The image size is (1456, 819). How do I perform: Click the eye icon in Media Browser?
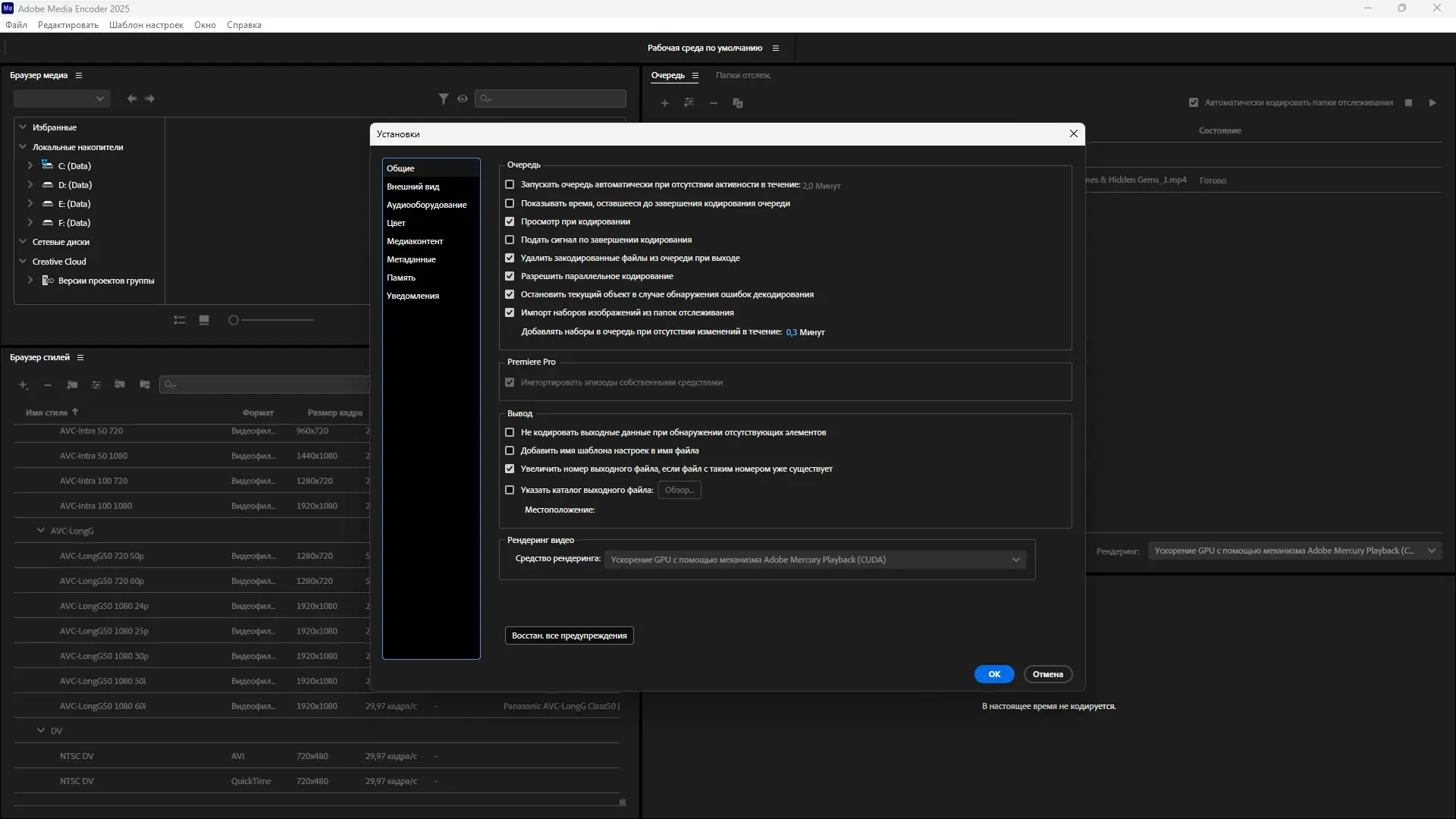click(463, 99)
